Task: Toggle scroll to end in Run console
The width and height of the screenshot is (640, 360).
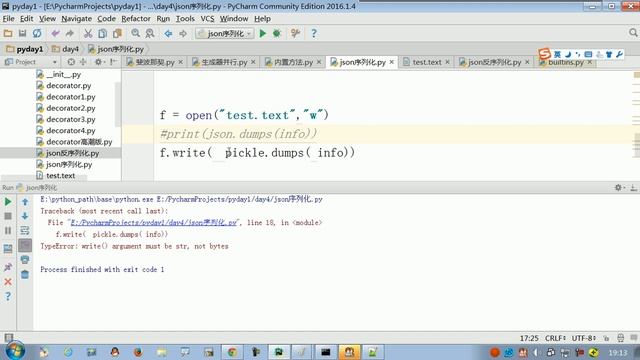Action: [25, 245]
